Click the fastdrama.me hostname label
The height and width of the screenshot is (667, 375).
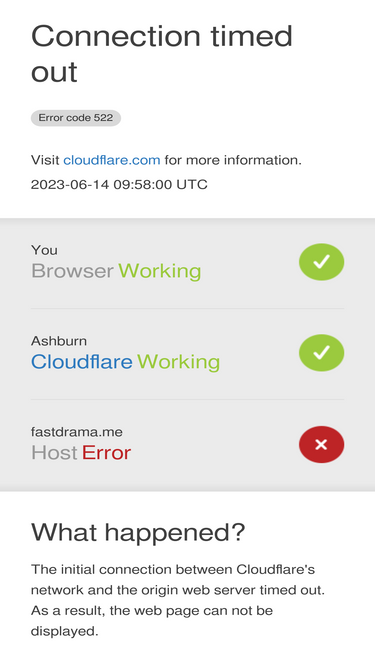[77, 432]
